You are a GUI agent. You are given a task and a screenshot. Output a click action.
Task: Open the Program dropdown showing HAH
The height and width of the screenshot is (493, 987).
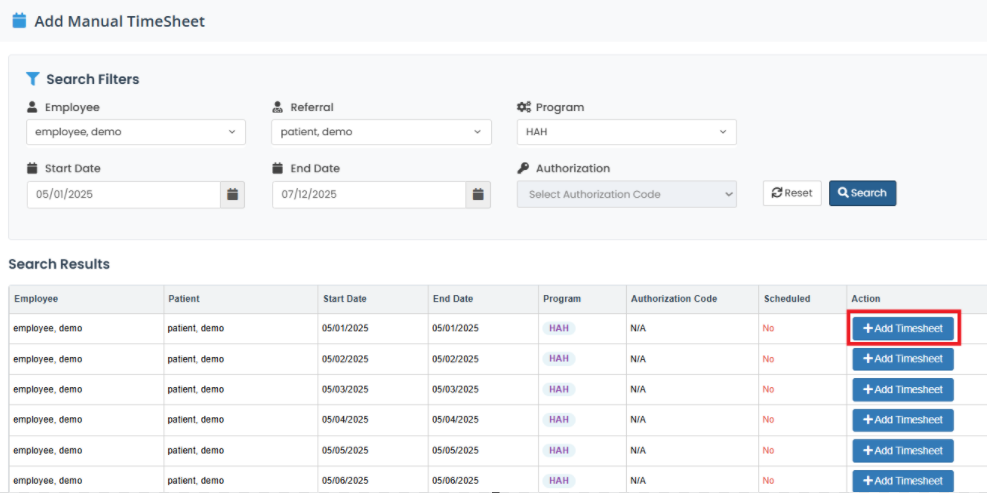pos(626,132)
